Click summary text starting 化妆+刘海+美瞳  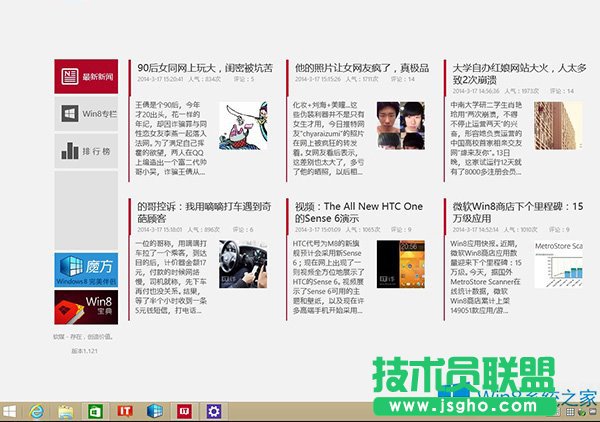(x=329, y=138)
